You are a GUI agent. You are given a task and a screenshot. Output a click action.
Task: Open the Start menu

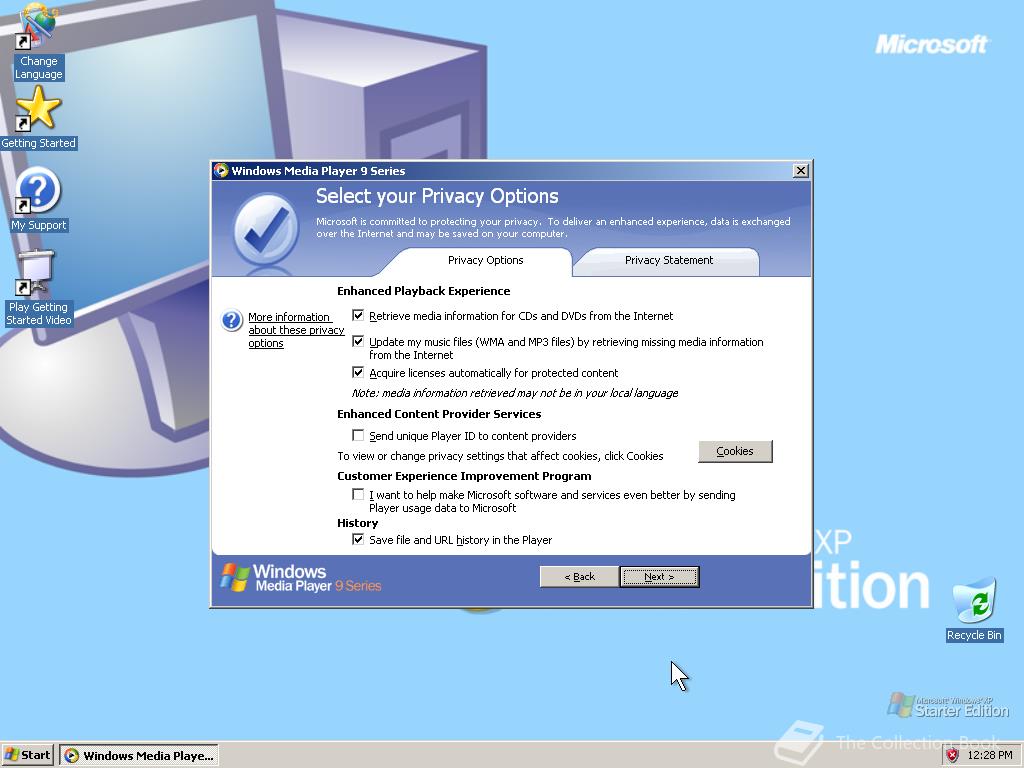28,755
